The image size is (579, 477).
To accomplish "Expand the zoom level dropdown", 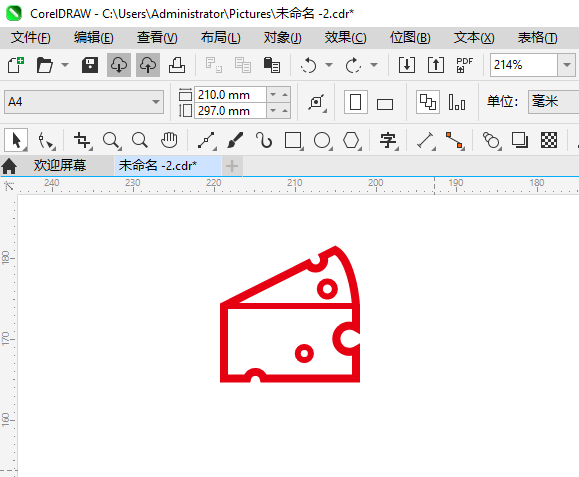I will pos(566,65).
